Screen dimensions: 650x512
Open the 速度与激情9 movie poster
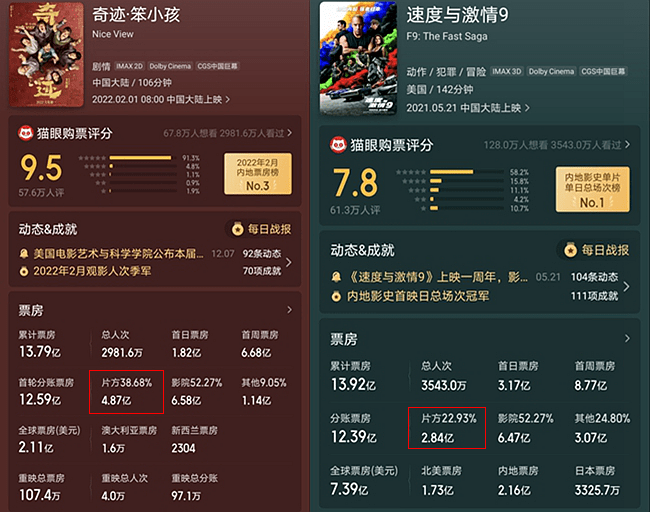point(358,58)
